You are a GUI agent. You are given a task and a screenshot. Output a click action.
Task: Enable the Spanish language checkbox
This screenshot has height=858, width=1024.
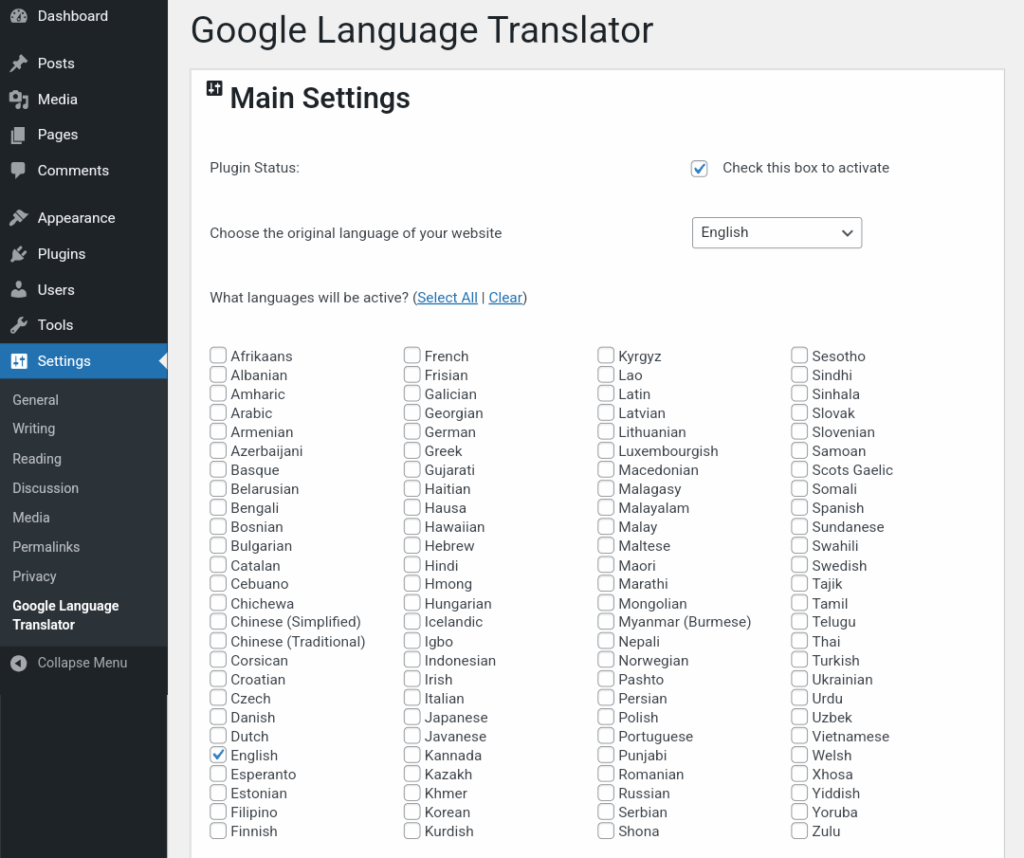coord(800,508)
